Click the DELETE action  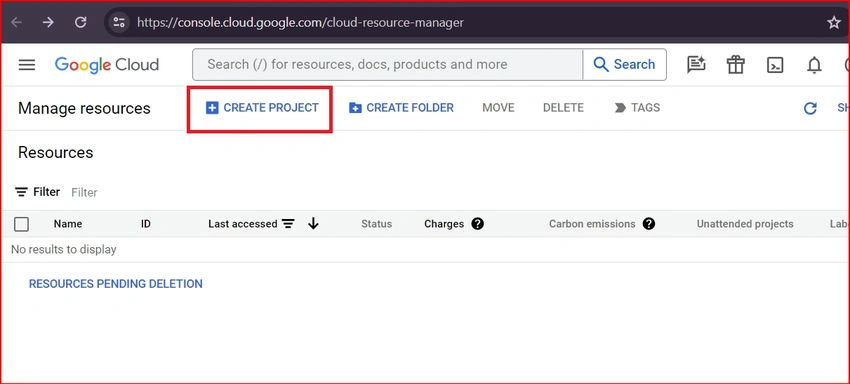563,108
